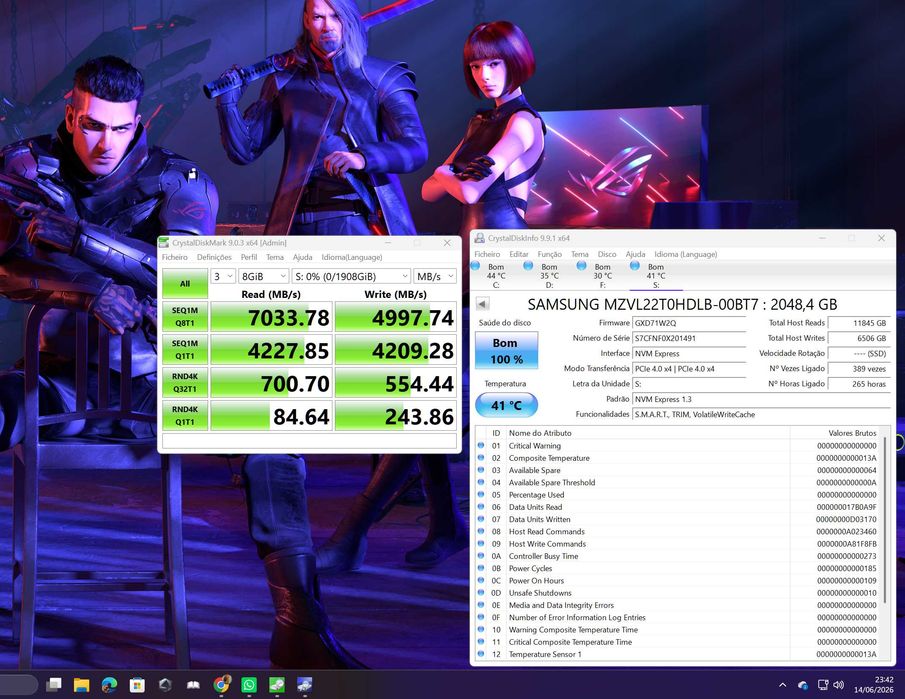This screenshot has height=699, width=905.
Task: Open Google Chrome from the taskbar
Action: pyautogui.click(x=221, y=685)
